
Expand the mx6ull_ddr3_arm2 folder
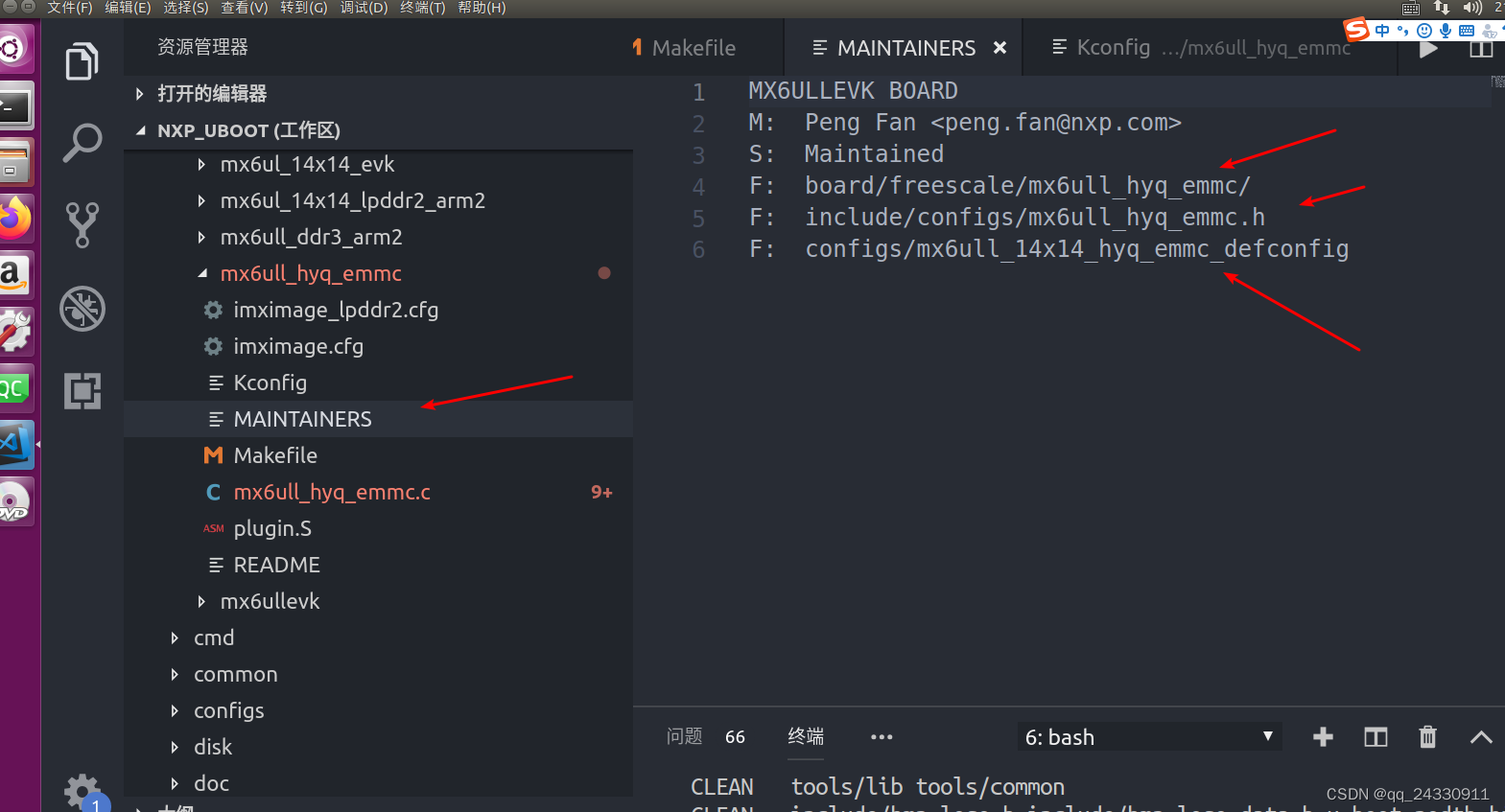tap(311, 237)
